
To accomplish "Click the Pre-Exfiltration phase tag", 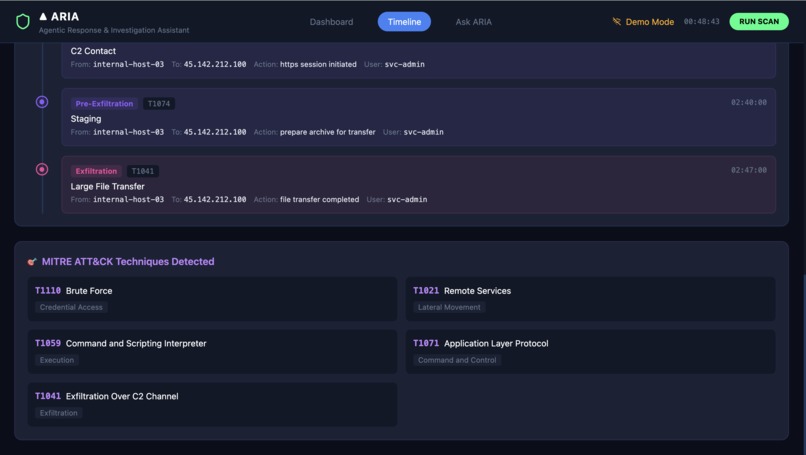I will [x=104, y=103].
